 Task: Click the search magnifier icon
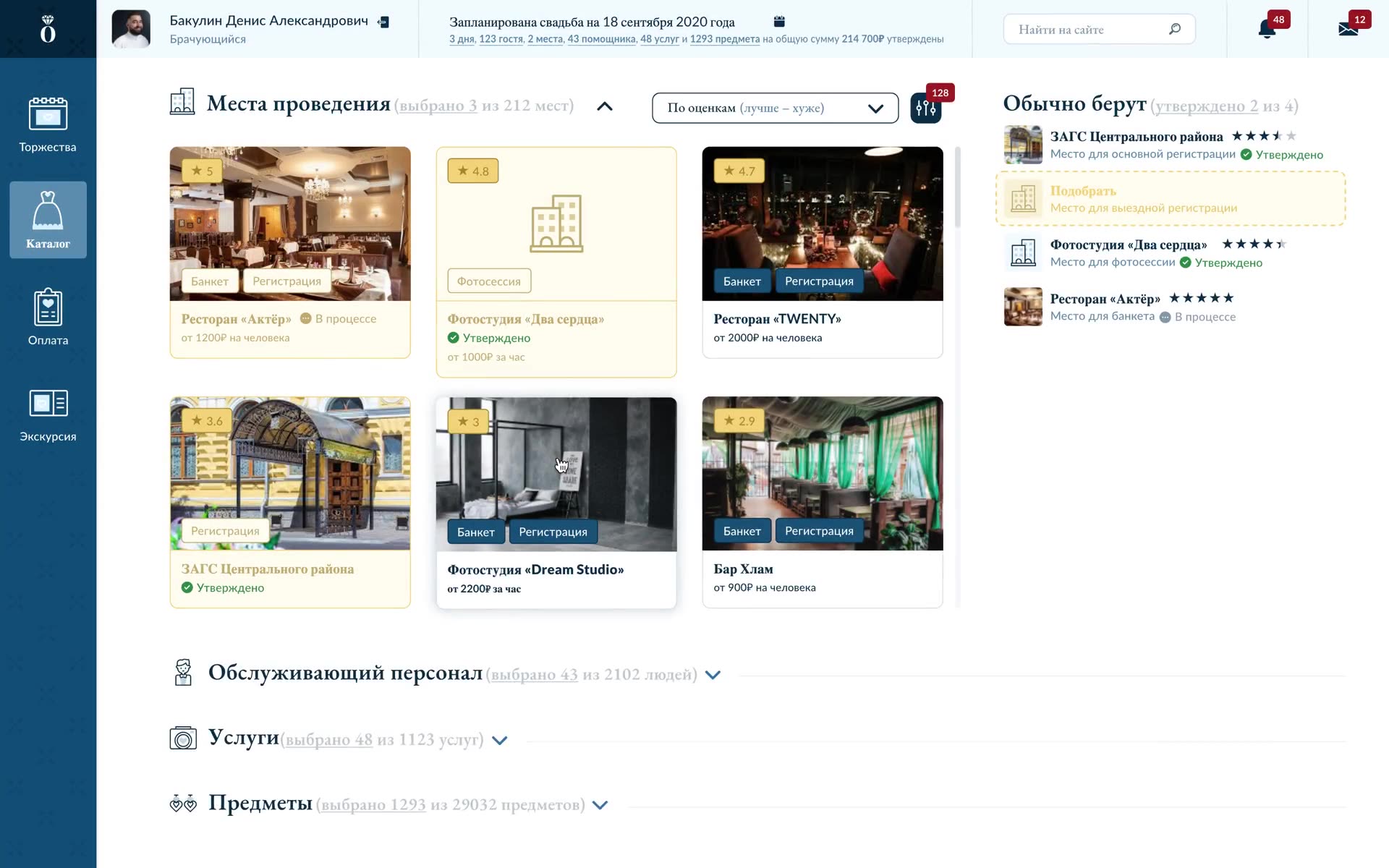(x=1175, y=29)
